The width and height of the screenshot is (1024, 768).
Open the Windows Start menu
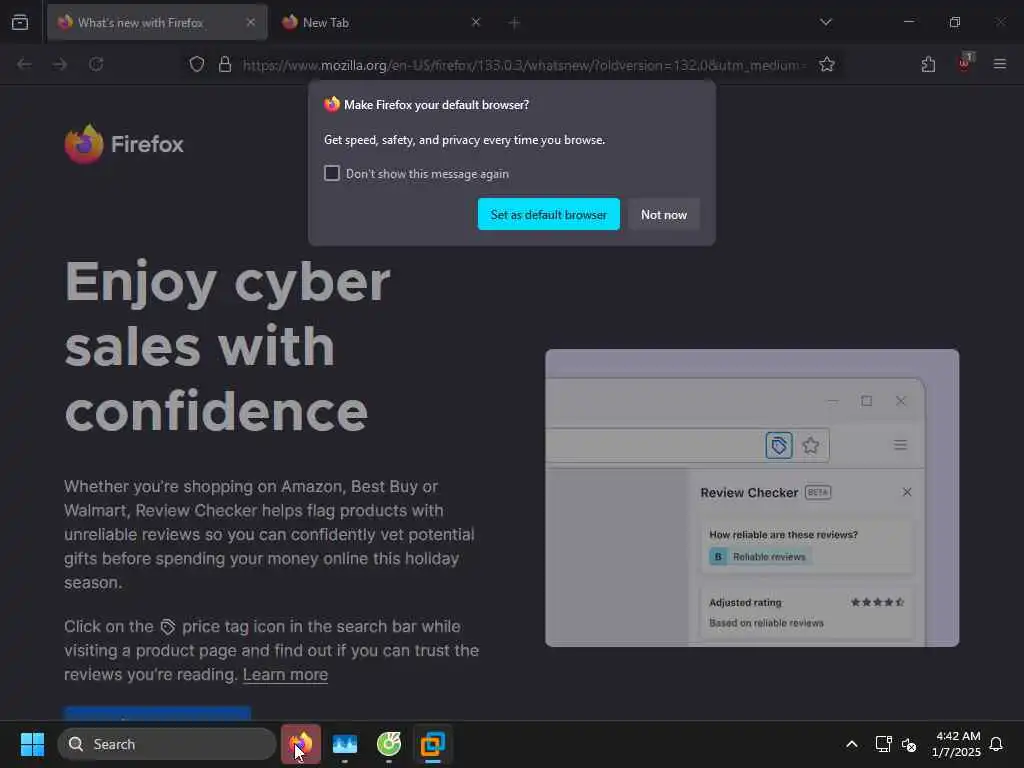(32, 744)
